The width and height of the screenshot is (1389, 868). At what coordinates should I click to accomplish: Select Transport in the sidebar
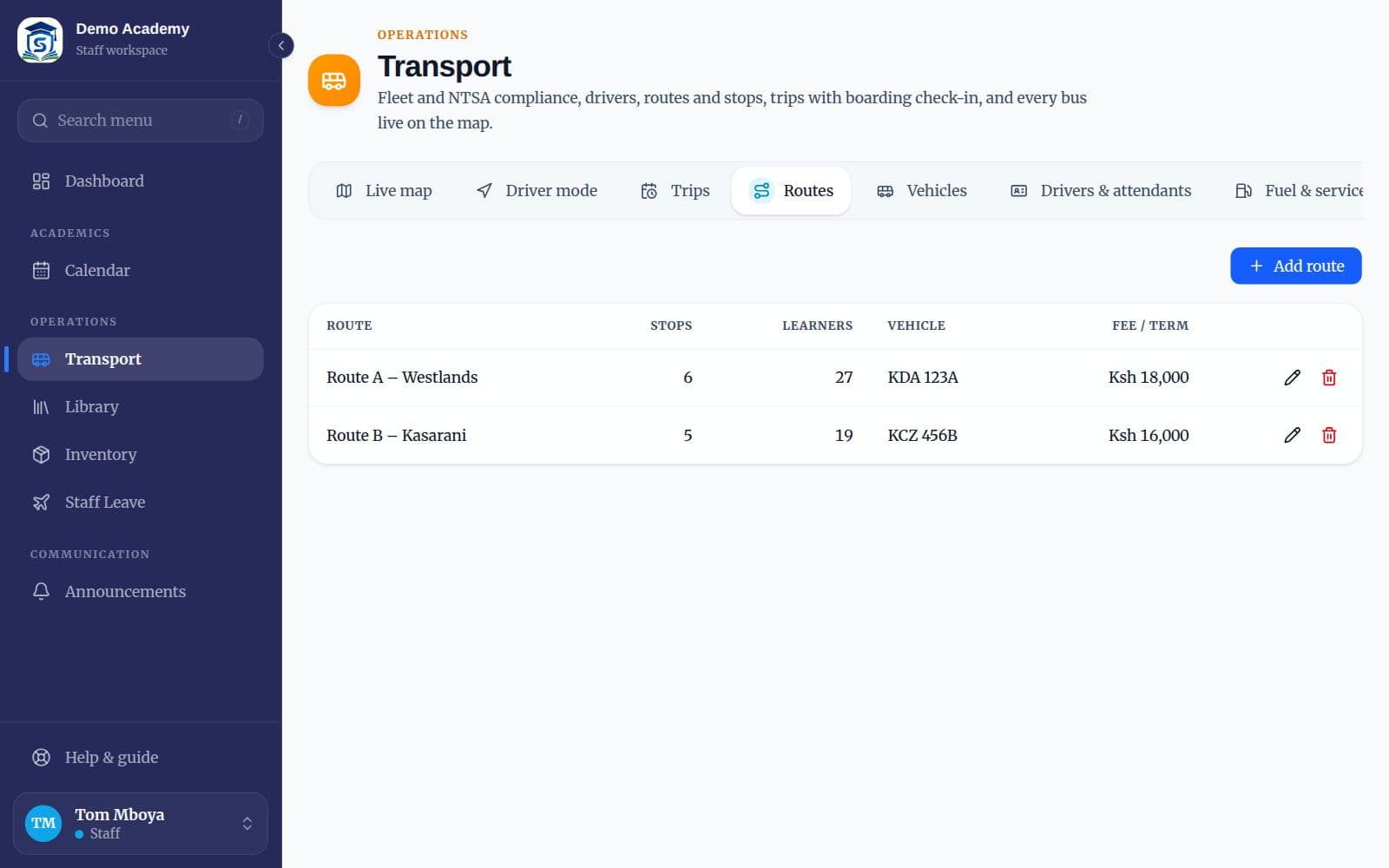pos(140,358)
